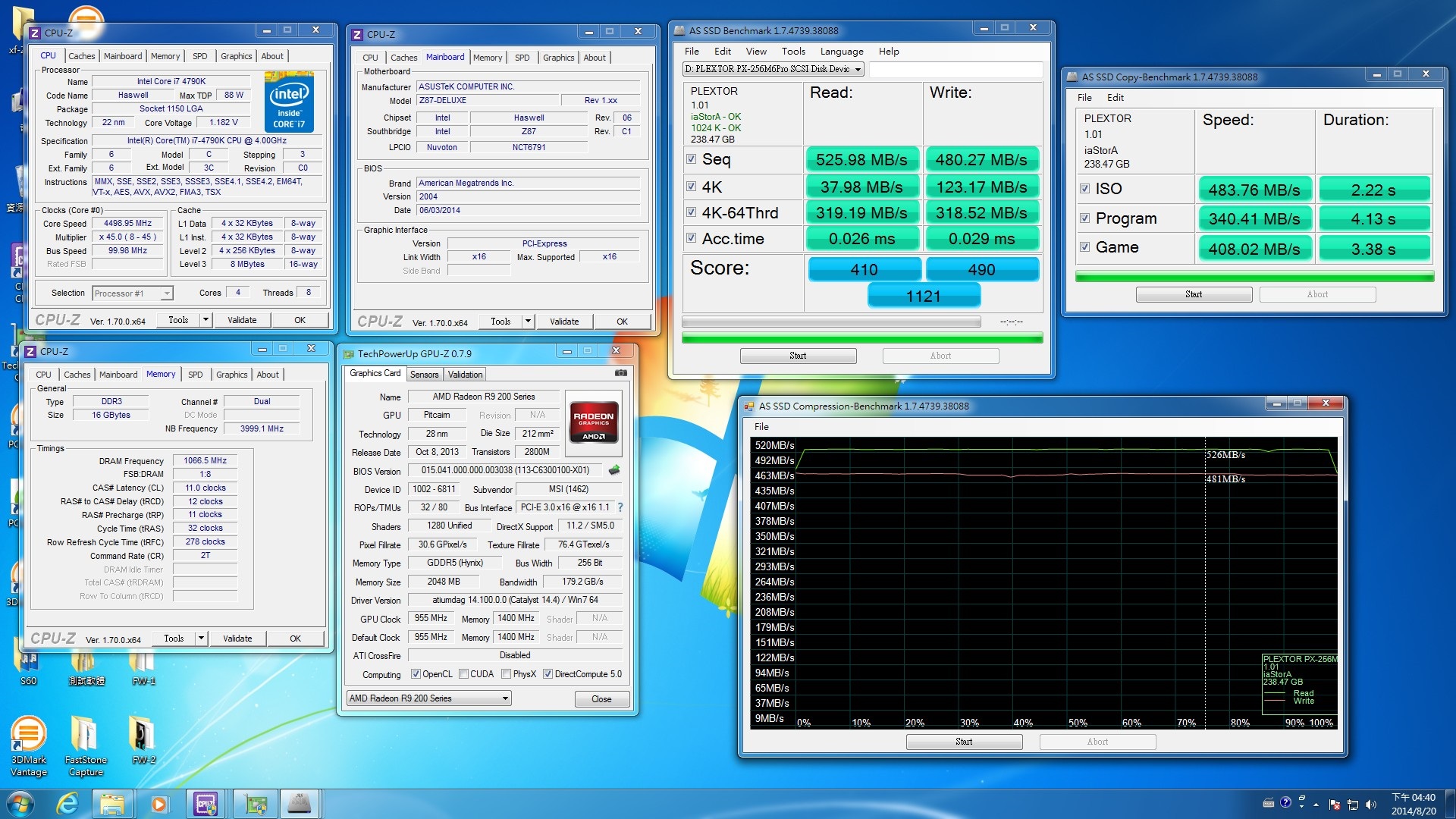Screen dimensions: 1456x819
Task: Click the volume icon in the system tray
Action: [x=1370, y=803]
